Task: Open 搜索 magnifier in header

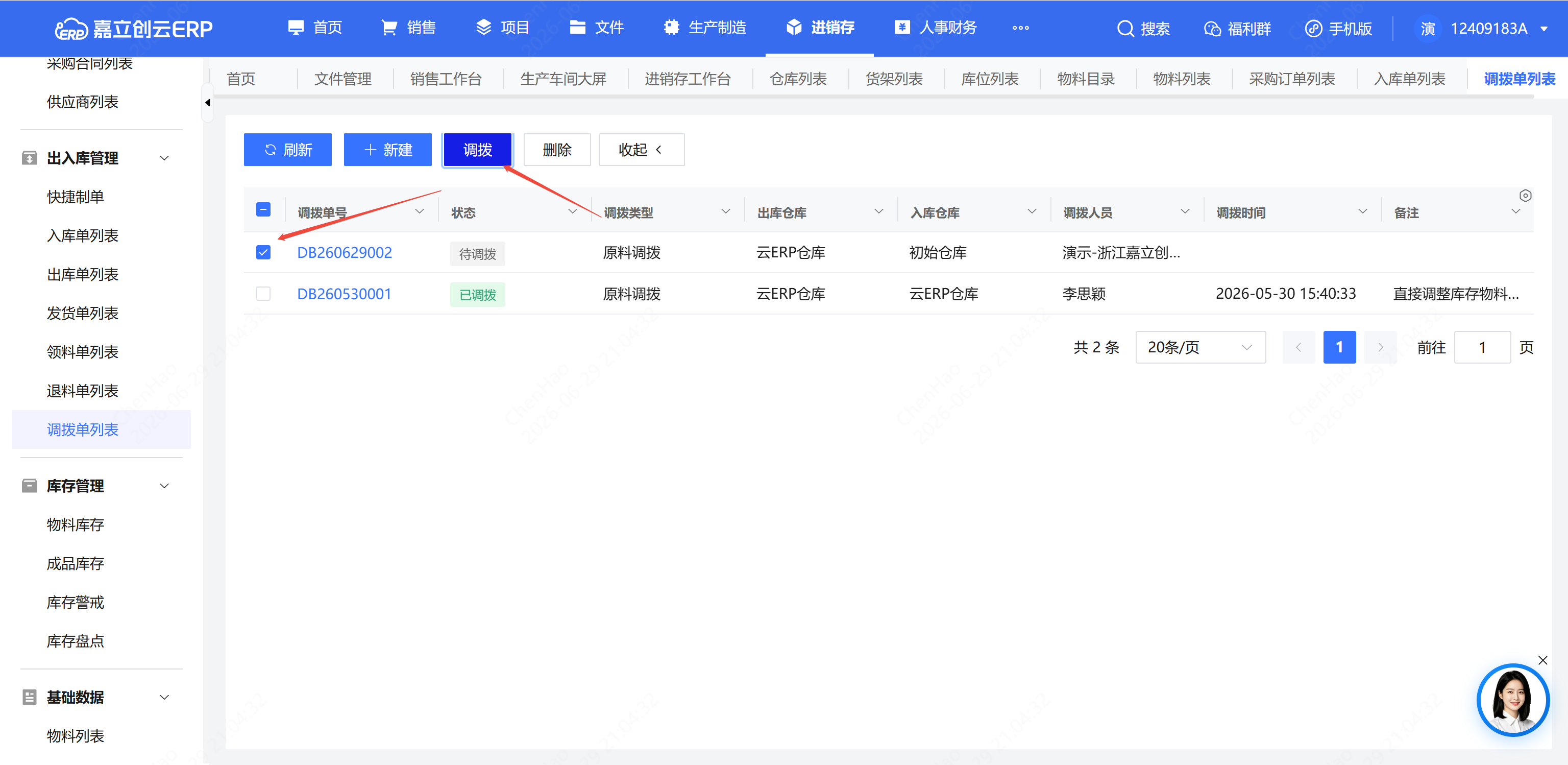Action: click(x=1125, y=29)
